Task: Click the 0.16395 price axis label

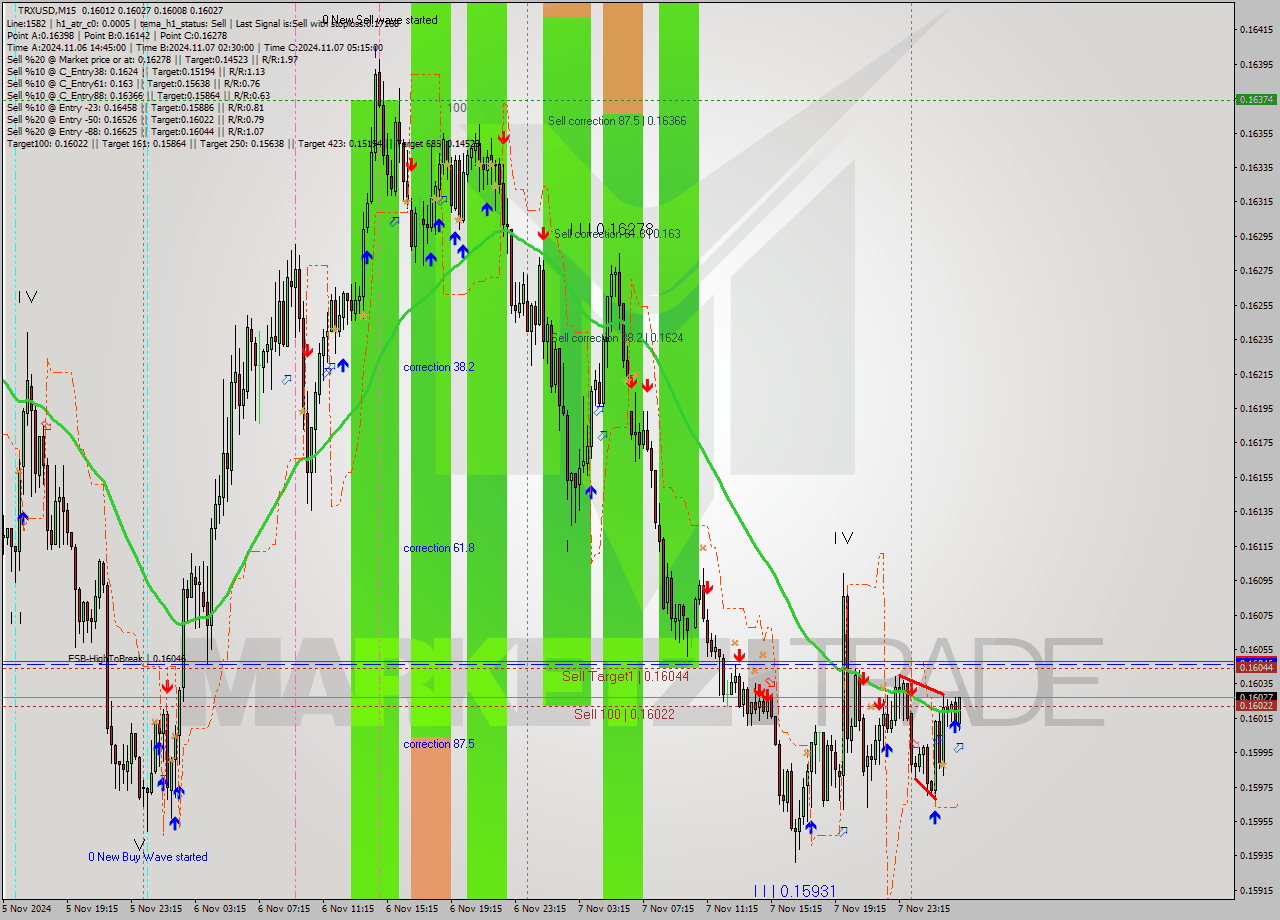Action: [x=1256, y=64]
